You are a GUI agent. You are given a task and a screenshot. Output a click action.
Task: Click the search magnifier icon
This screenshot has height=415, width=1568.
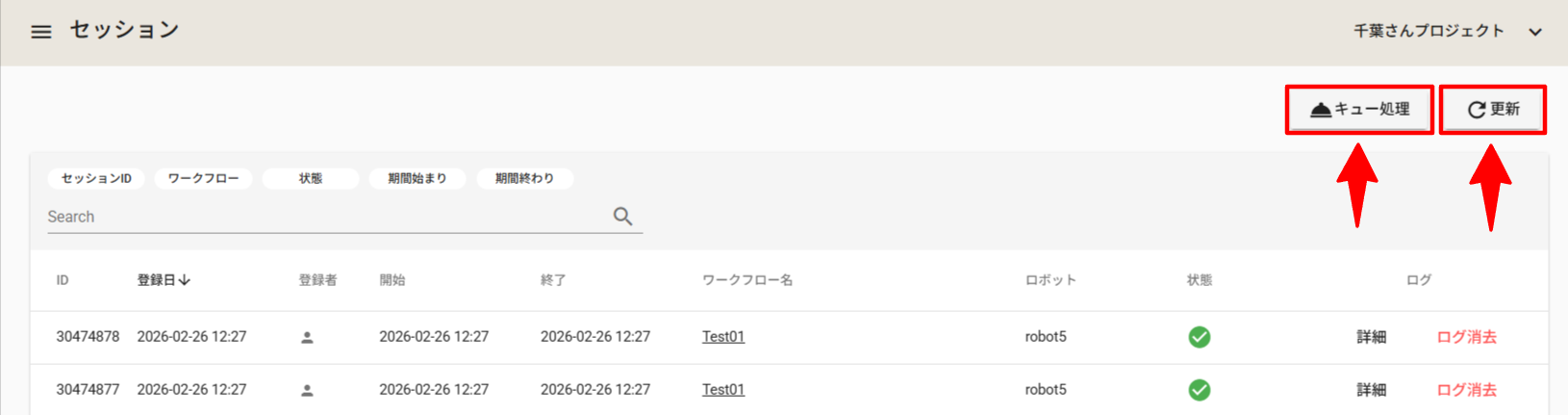tap(622, 217)
